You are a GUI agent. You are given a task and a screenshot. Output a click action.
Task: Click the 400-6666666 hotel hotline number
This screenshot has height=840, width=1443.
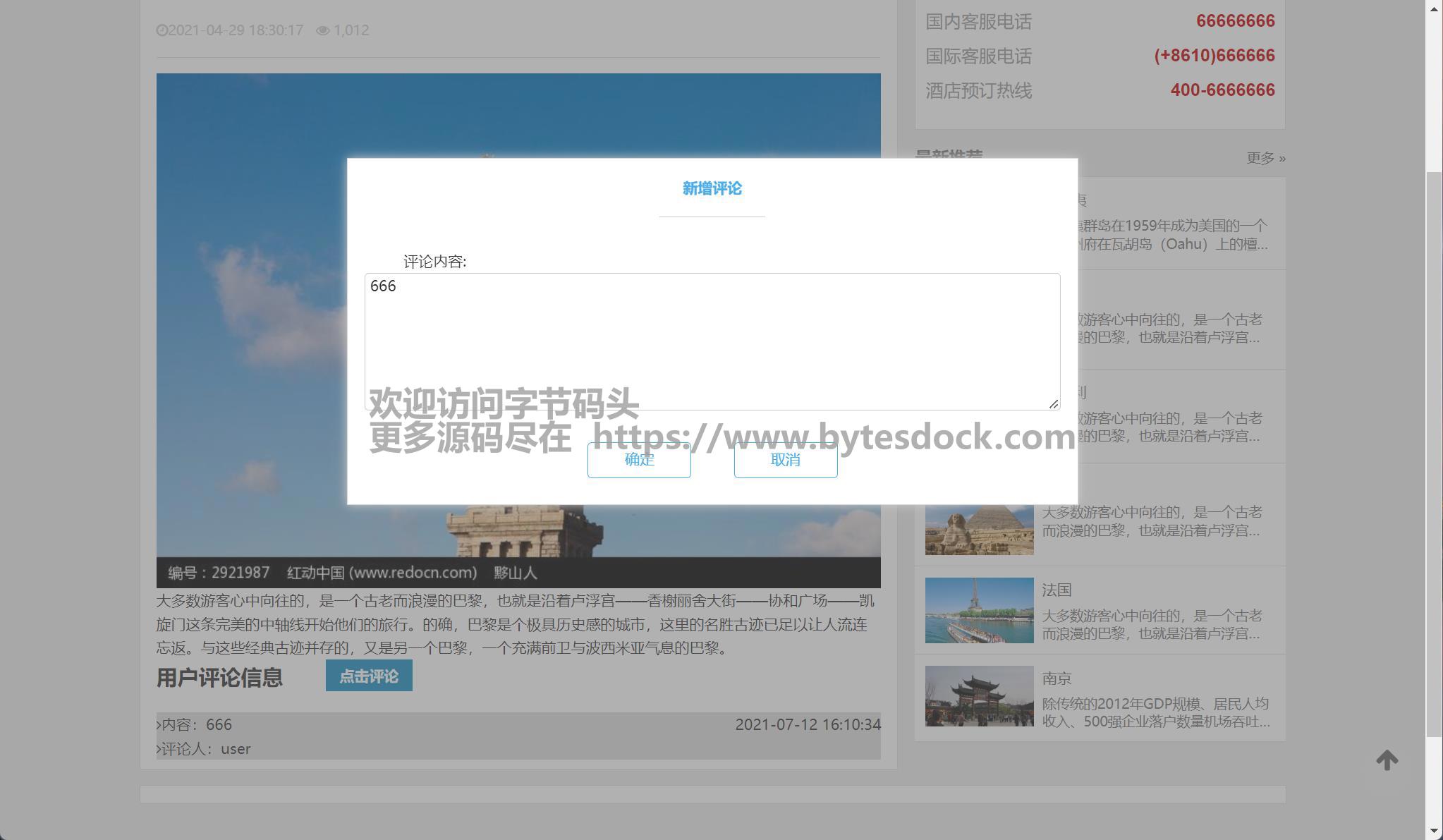(x=1222, y=90)
